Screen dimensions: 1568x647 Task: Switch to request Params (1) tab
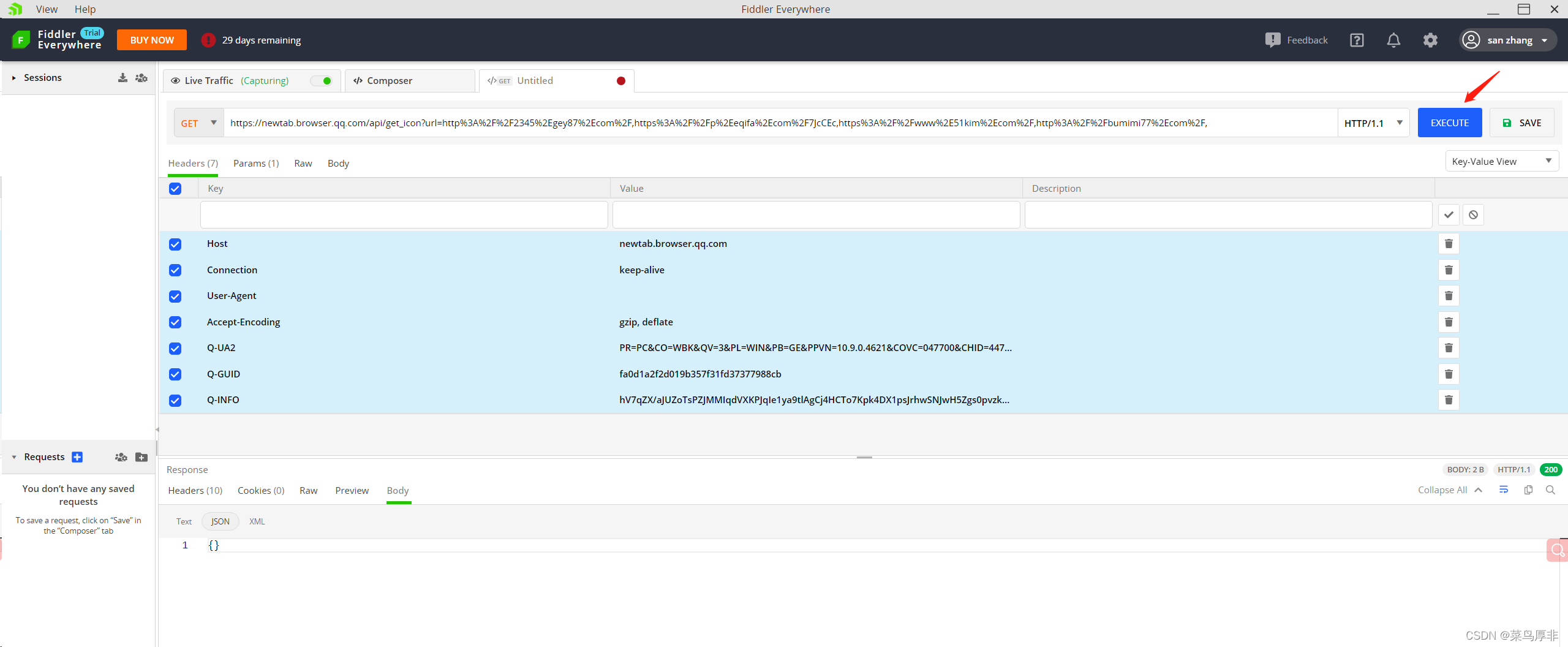(x=256, y=164)
